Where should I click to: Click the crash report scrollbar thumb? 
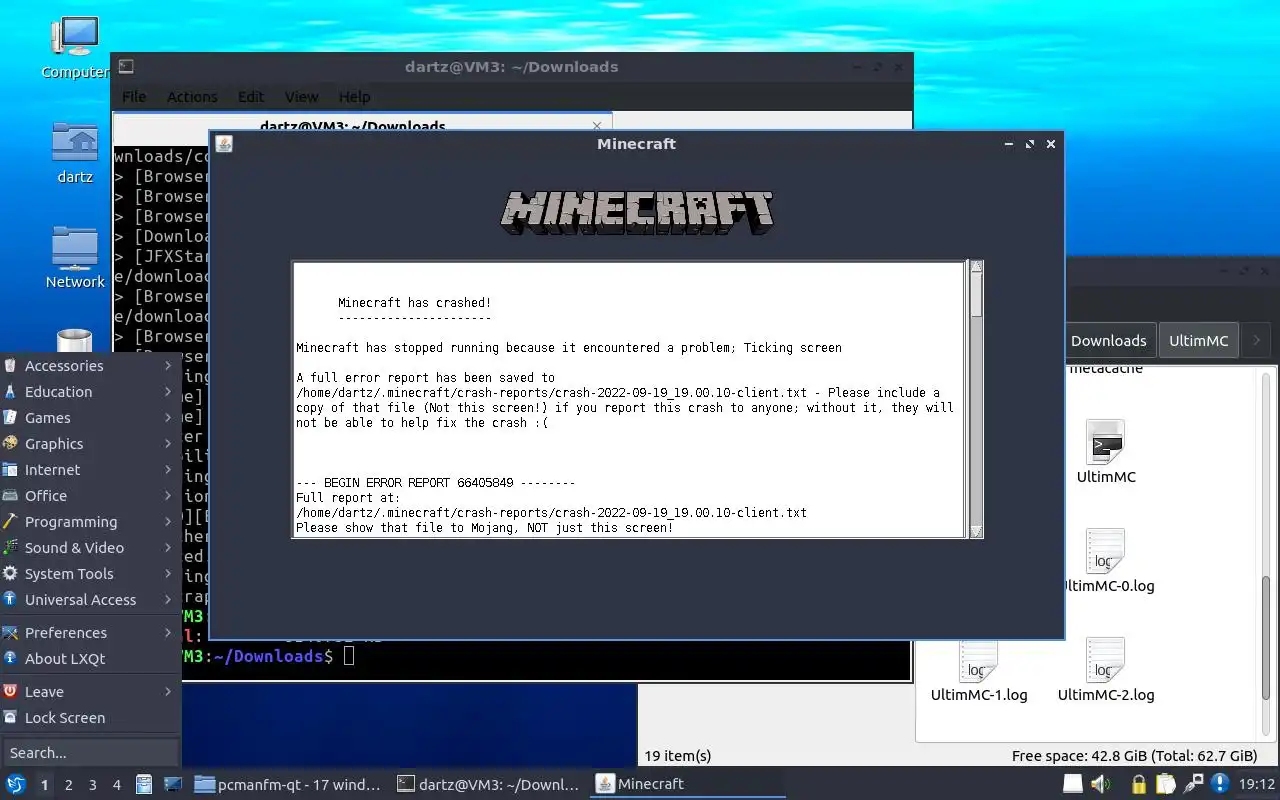pos(976,296)
